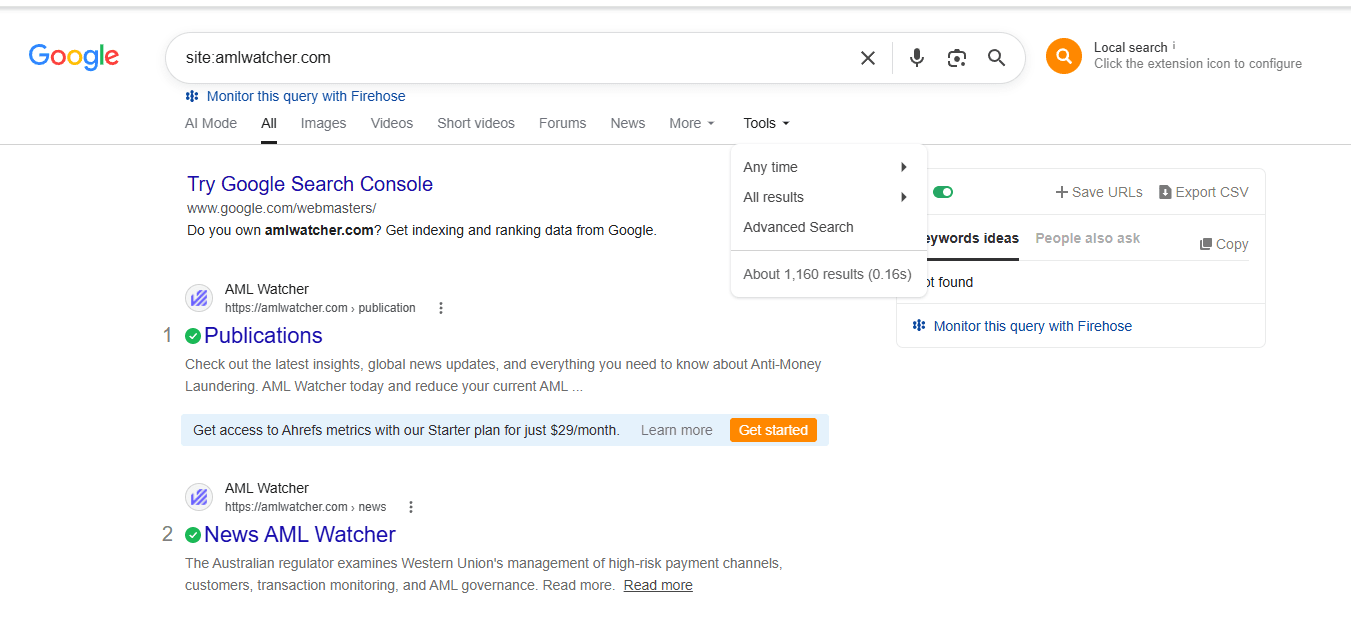Click Export CSV button
1351x631 pixels.
1204,192
